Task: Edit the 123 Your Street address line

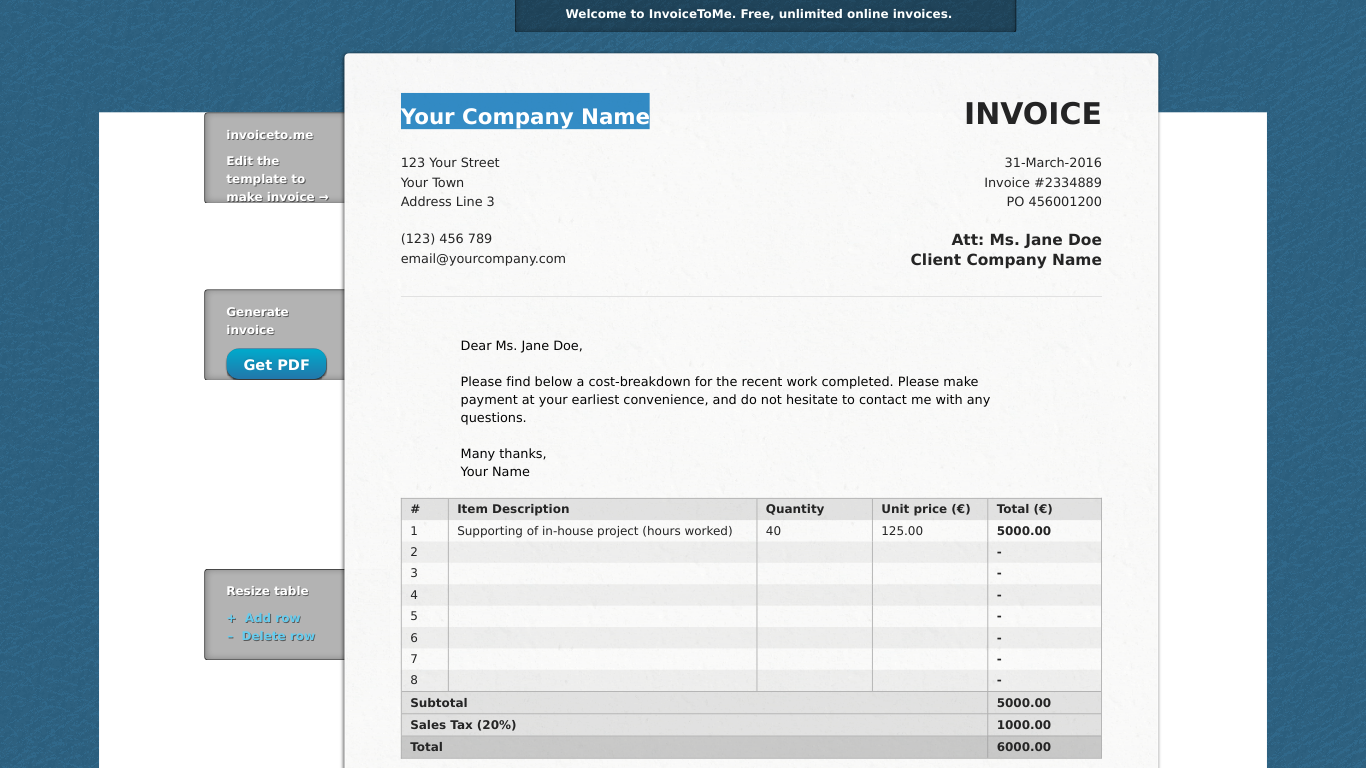Action: (450, 163)
